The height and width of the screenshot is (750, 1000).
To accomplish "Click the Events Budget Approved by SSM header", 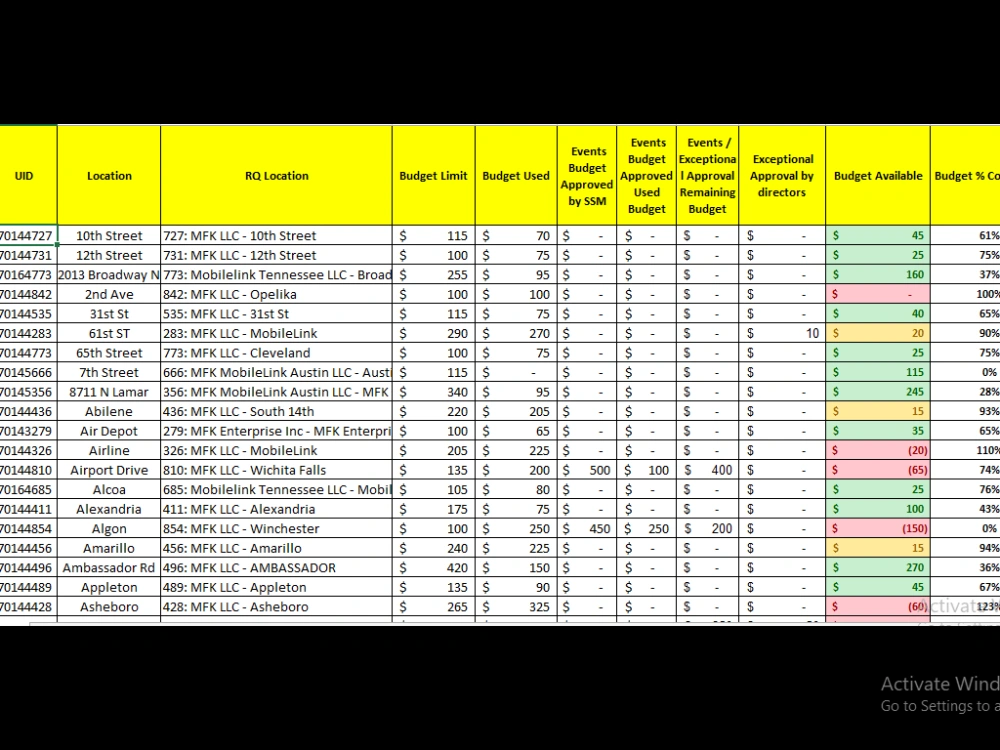I will tap(587, 175).
